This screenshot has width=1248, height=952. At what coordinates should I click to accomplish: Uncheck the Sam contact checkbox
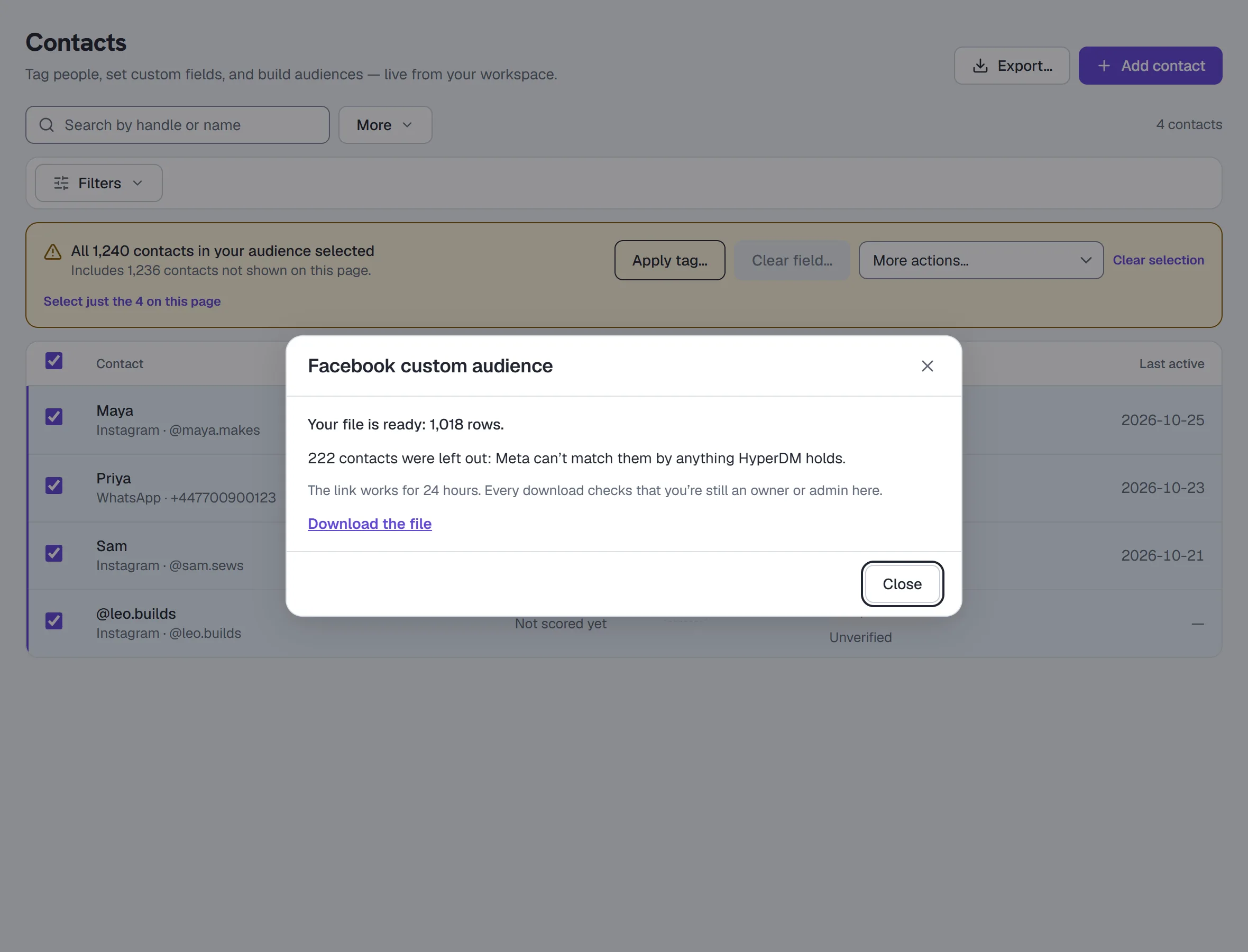[x=54, y=553]
